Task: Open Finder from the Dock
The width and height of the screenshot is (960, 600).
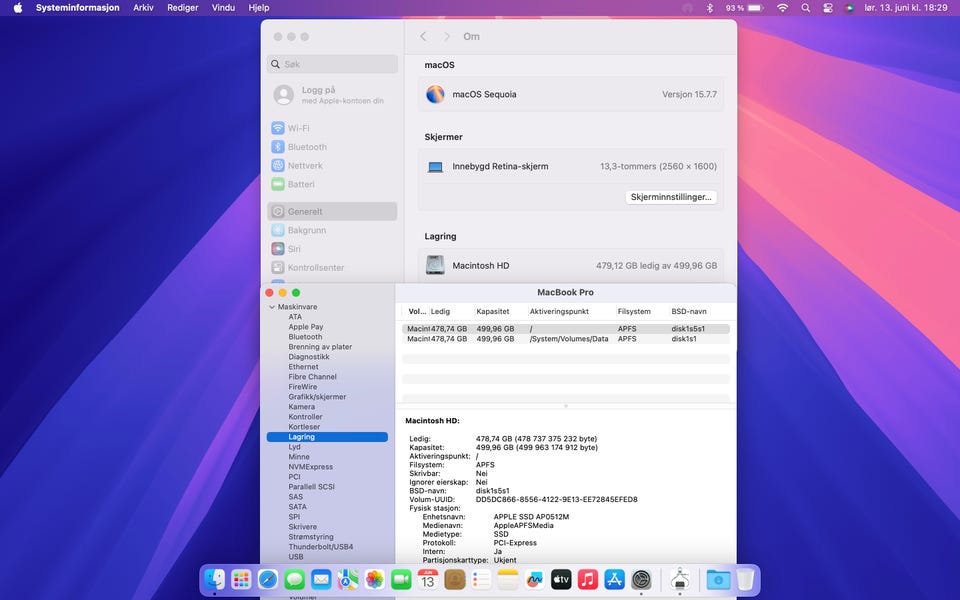Action: tap(214, 579)
